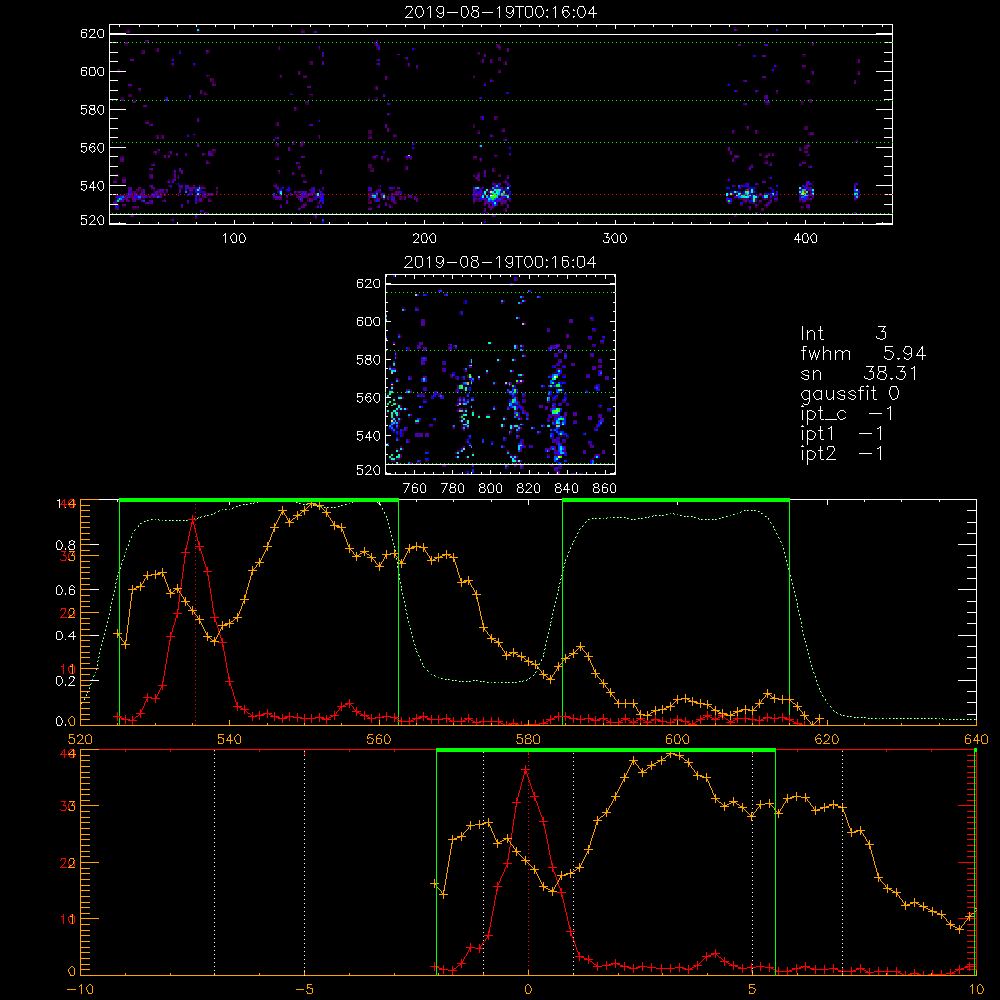Select the 'sn 38.31' value

858,373
